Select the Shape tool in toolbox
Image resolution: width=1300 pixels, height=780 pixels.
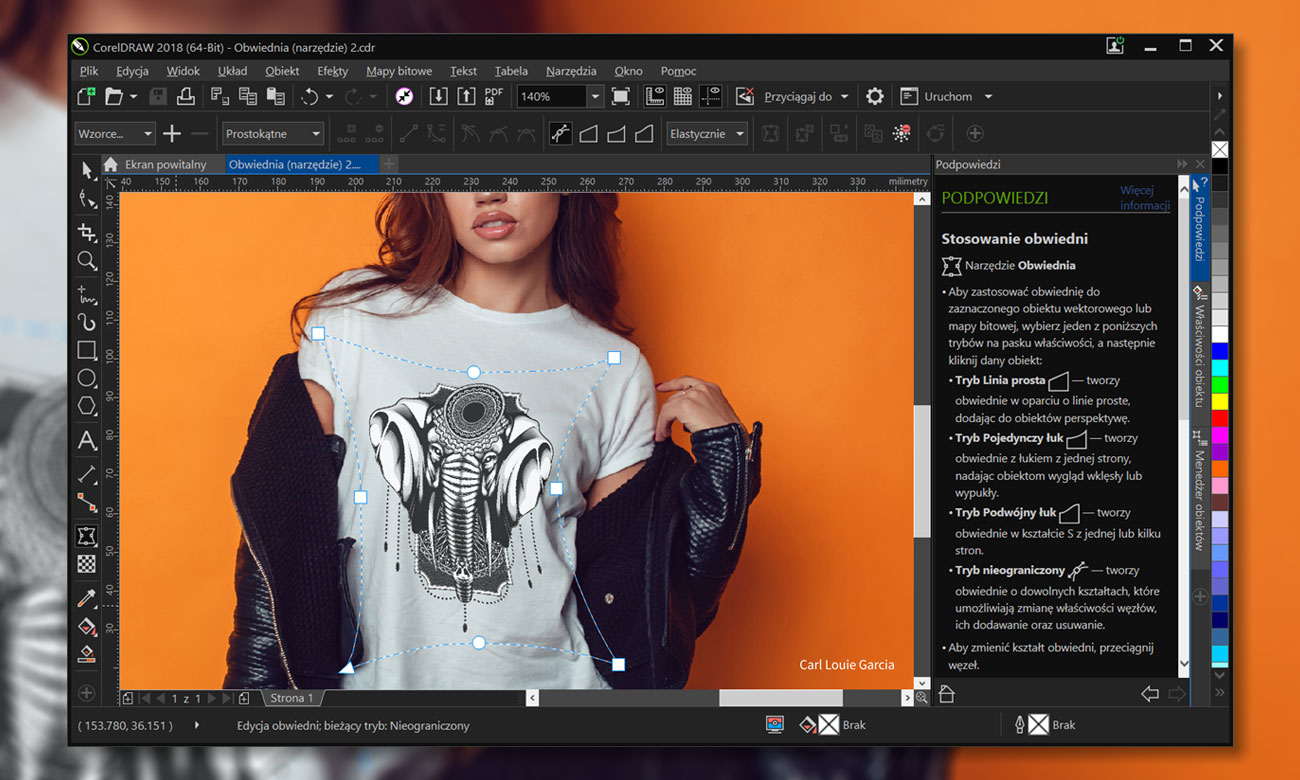coord(88,200)
